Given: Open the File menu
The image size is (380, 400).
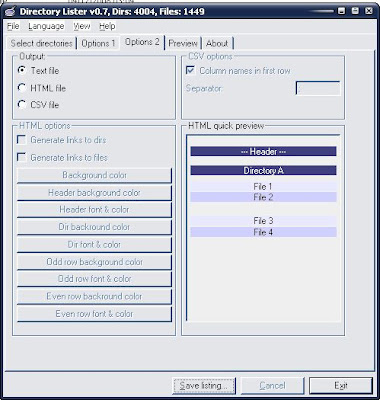Looking at the screenshot, I should point(13,26).
